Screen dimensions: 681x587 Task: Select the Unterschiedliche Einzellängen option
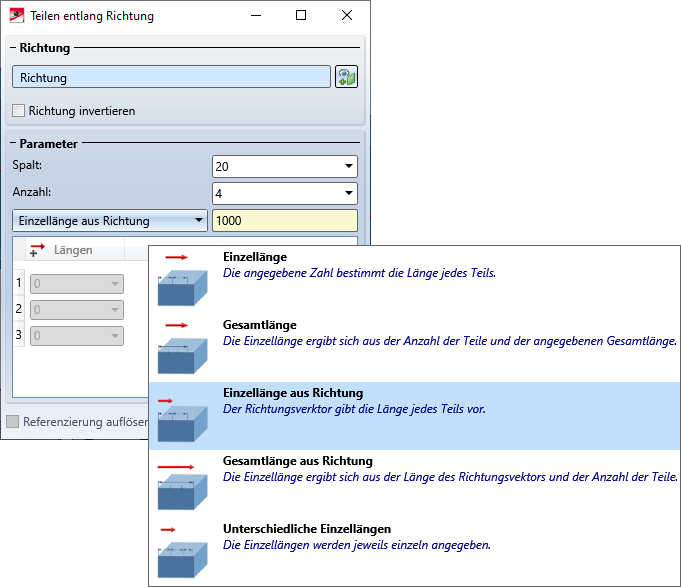point(415,552)
